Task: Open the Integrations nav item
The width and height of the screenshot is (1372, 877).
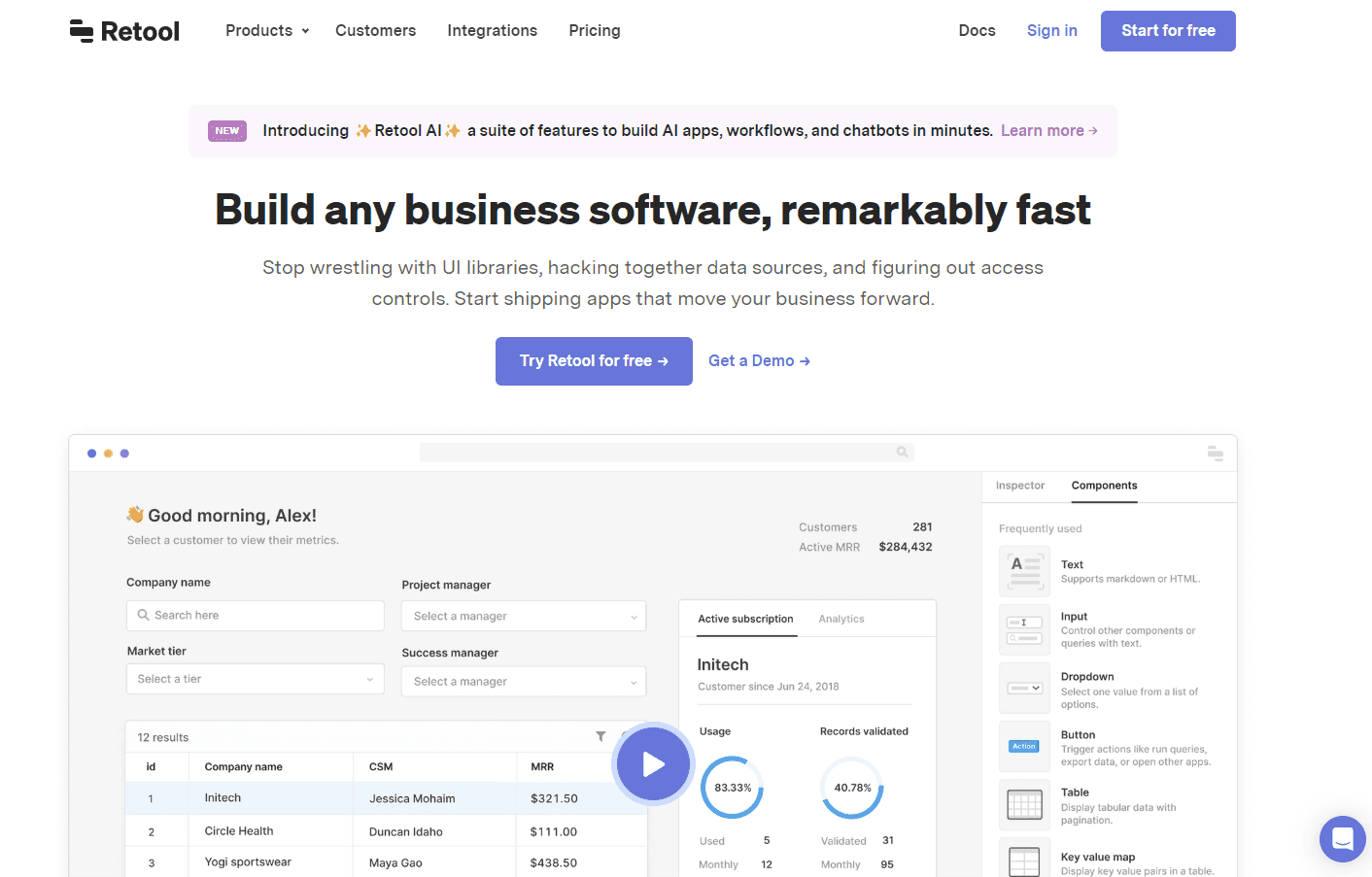Action: click(x=492, y=31)
